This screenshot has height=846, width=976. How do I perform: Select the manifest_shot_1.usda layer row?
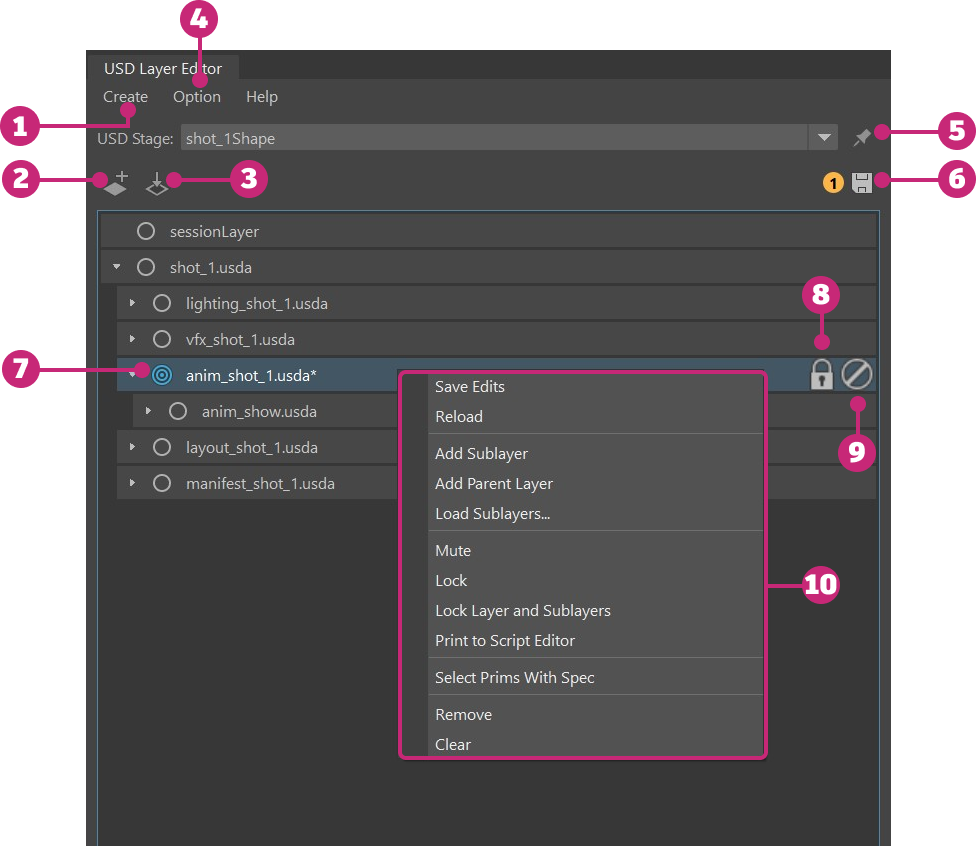(x=260, y=484)
